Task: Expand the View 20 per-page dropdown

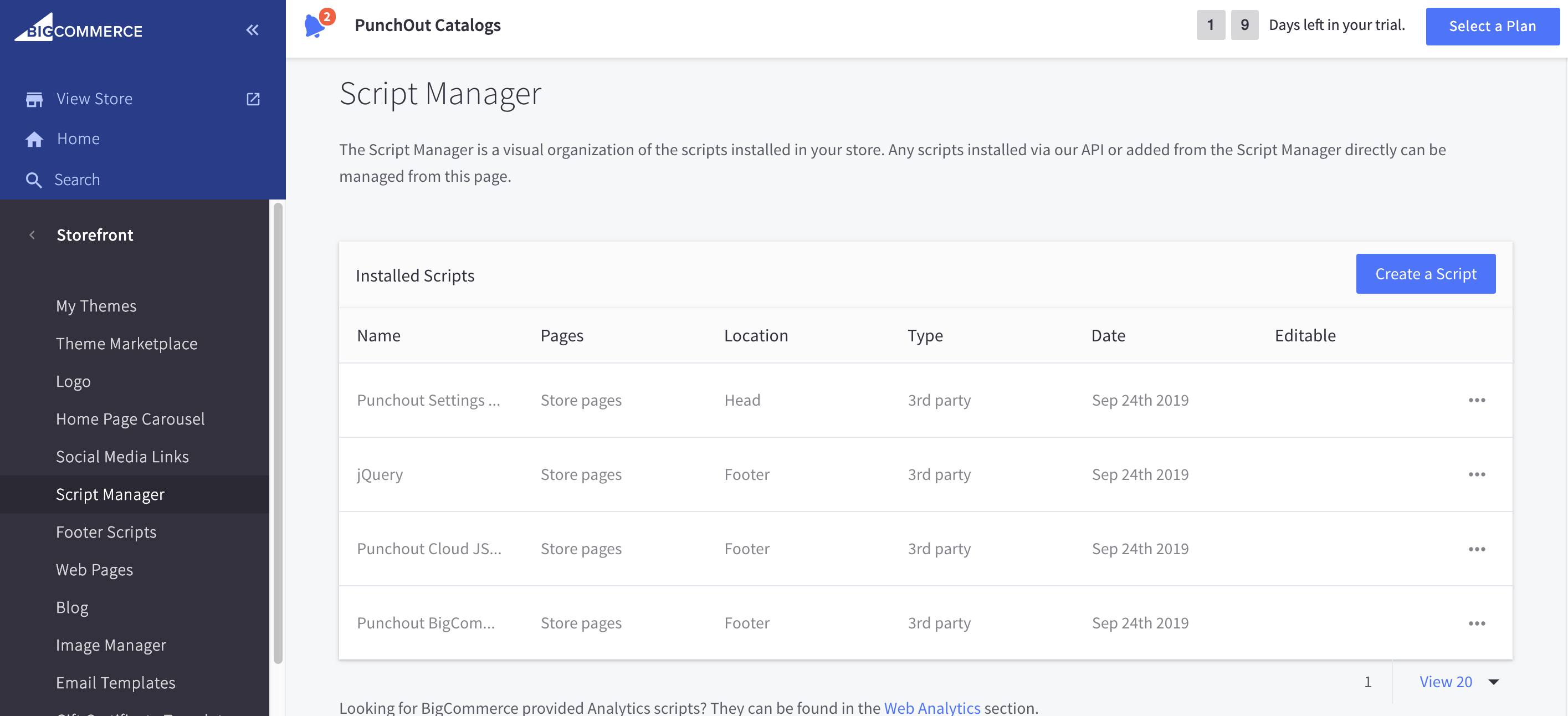Action: [1458, 681]
